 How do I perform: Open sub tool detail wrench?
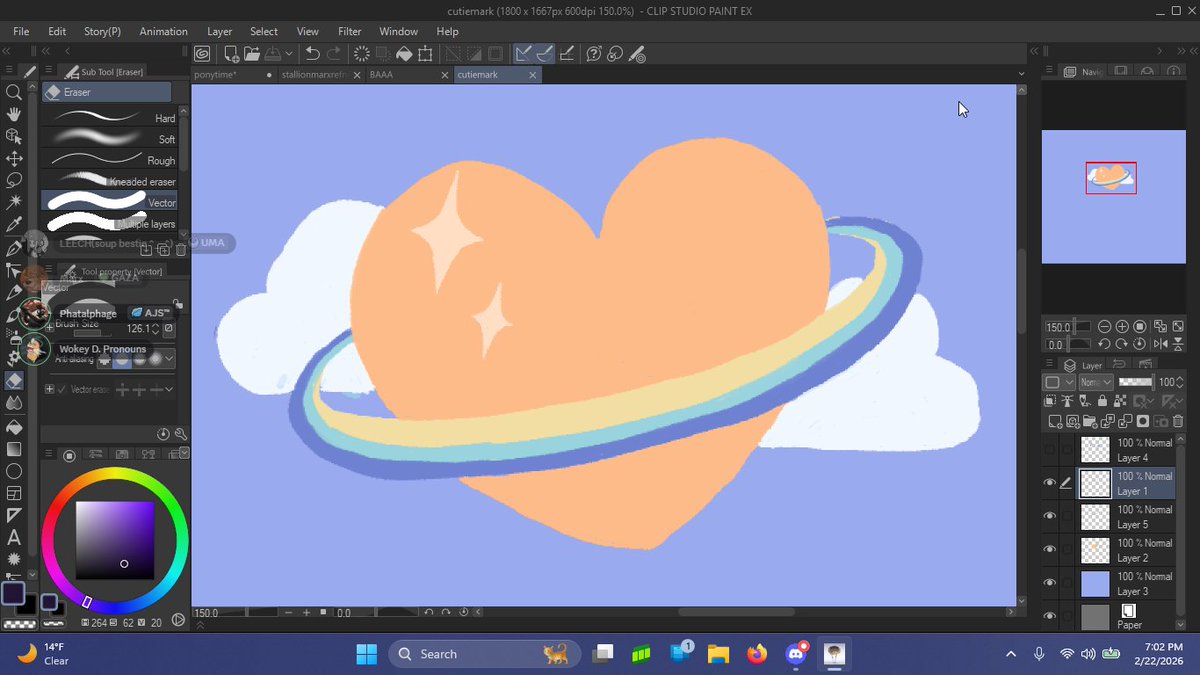click(x=181, y=434)
